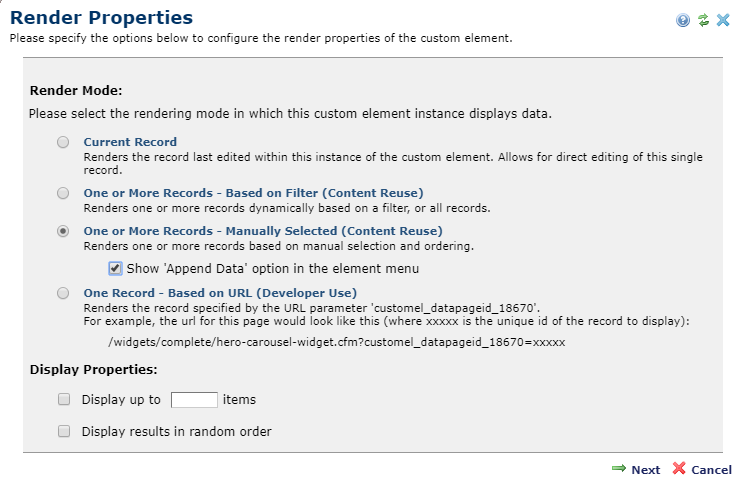Screen dimensions: 744x484
Task: Click One Record - Based on URL label
Action: pos(220,293)
